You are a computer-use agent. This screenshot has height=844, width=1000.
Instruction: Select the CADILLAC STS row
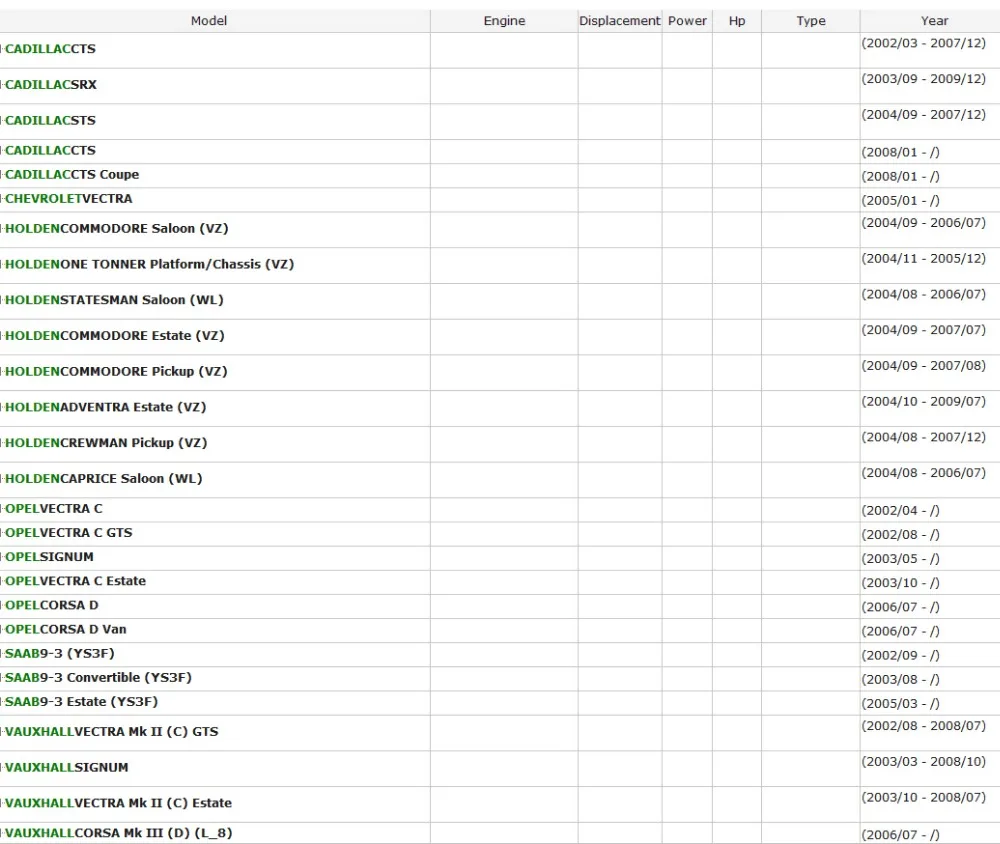pyautogui.click(x=500, y=122)
